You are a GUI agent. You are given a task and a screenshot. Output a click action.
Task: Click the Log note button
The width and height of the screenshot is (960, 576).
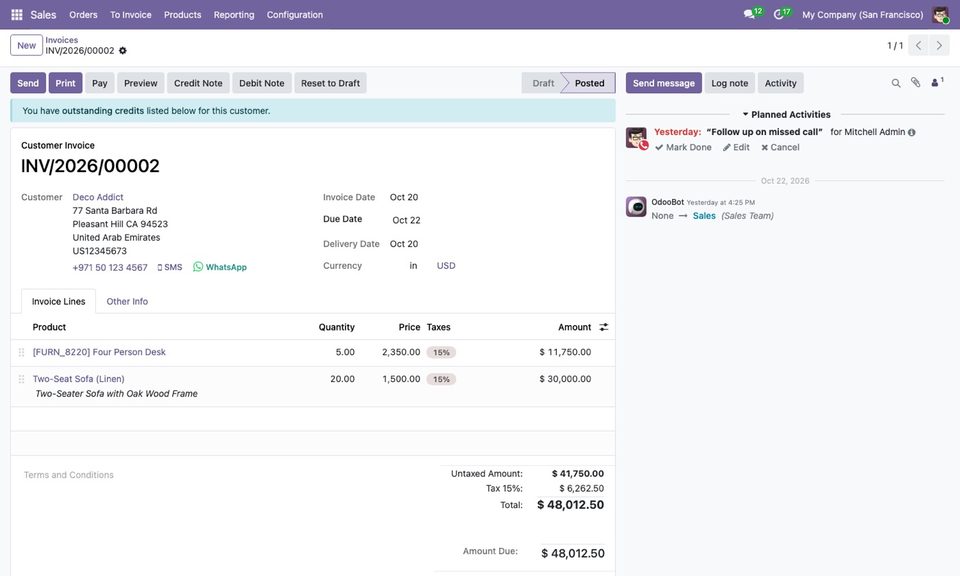730,83
